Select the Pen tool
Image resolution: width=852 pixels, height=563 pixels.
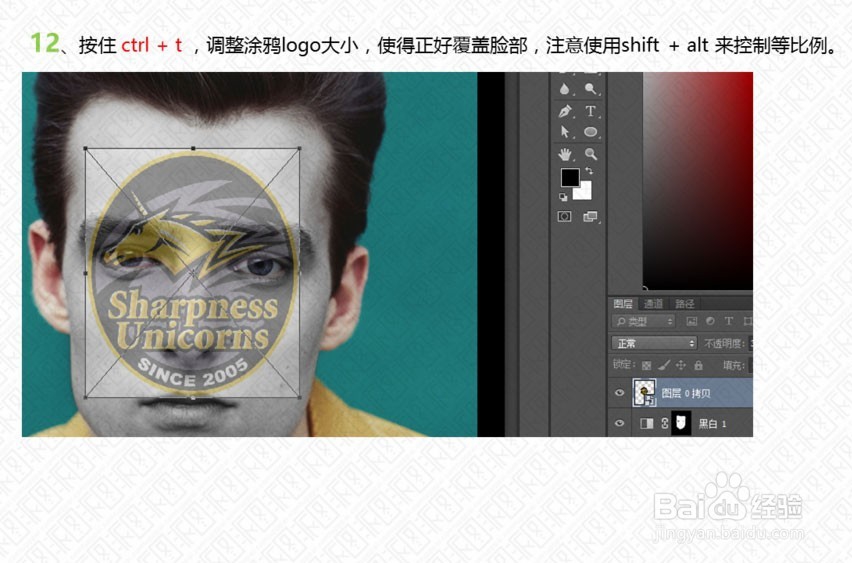pos(565,111)
